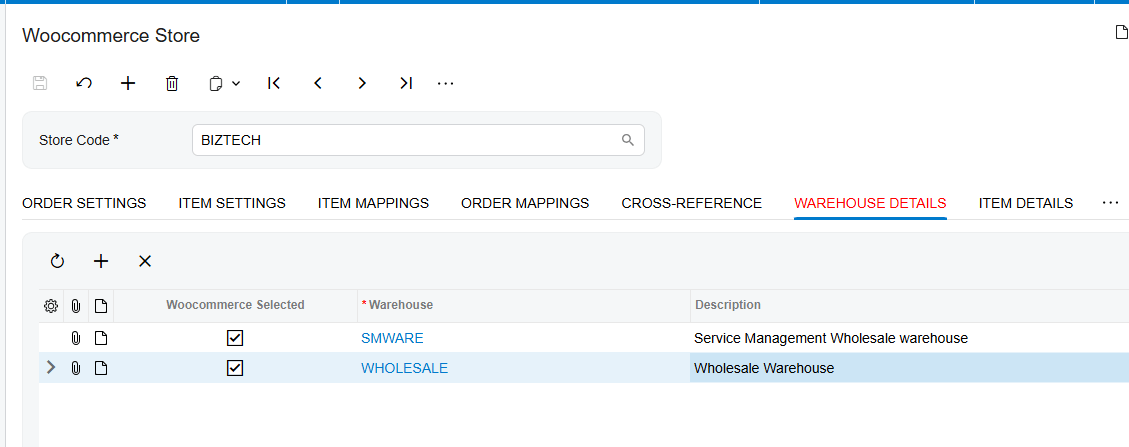The height and width of the screenshot is (447, 1129).
Task: Undo changes with the Cancel arrow
Action: tap(84, 83)
